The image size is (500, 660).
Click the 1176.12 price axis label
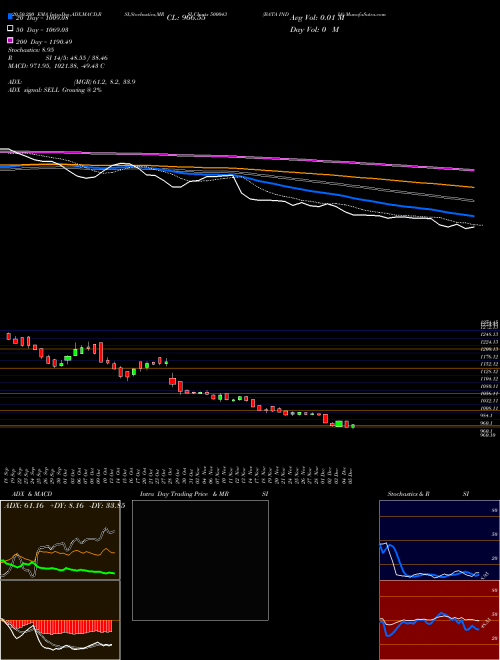(489, 357)
